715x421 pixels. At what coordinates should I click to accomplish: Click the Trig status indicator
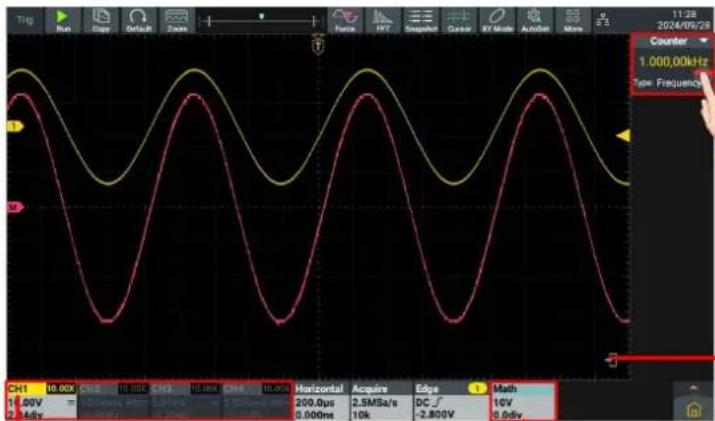(x=25, y=20)
